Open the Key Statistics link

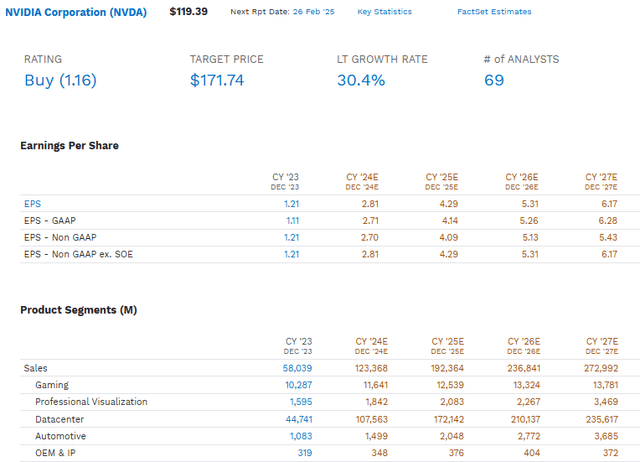click(384, 12)
